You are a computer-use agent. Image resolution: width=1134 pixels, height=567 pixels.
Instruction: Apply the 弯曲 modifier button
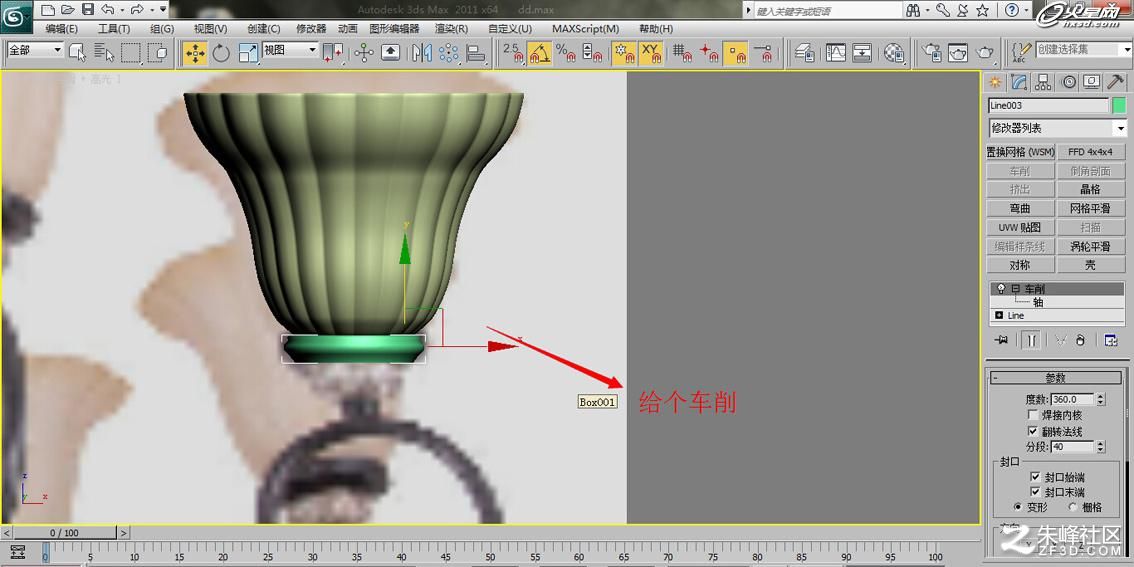tap(1020, 208)
